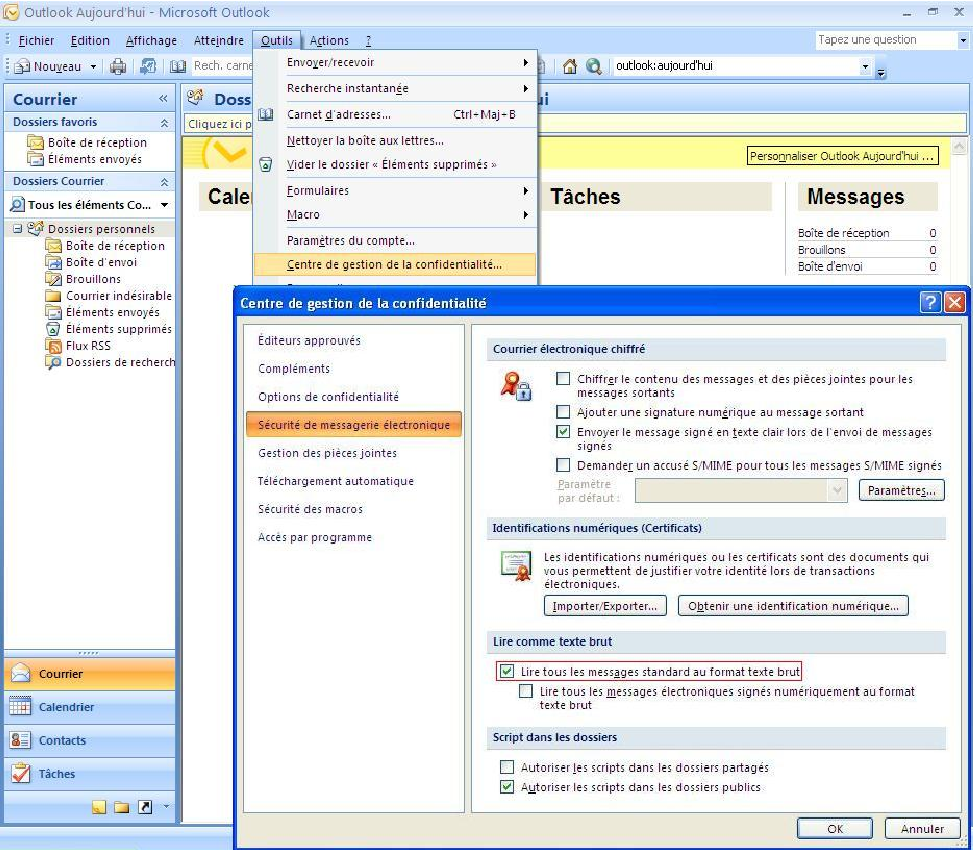Click the Notes icon at bottom of pane
Screen dimensions: 974x850
[x=99, y=807]
